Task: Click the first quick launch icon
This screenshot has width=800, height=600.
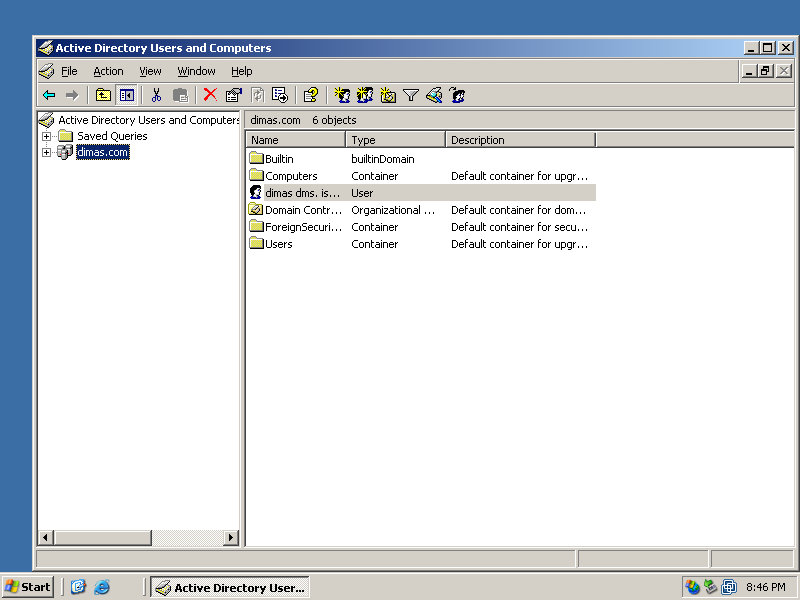Action: (78, 587)
